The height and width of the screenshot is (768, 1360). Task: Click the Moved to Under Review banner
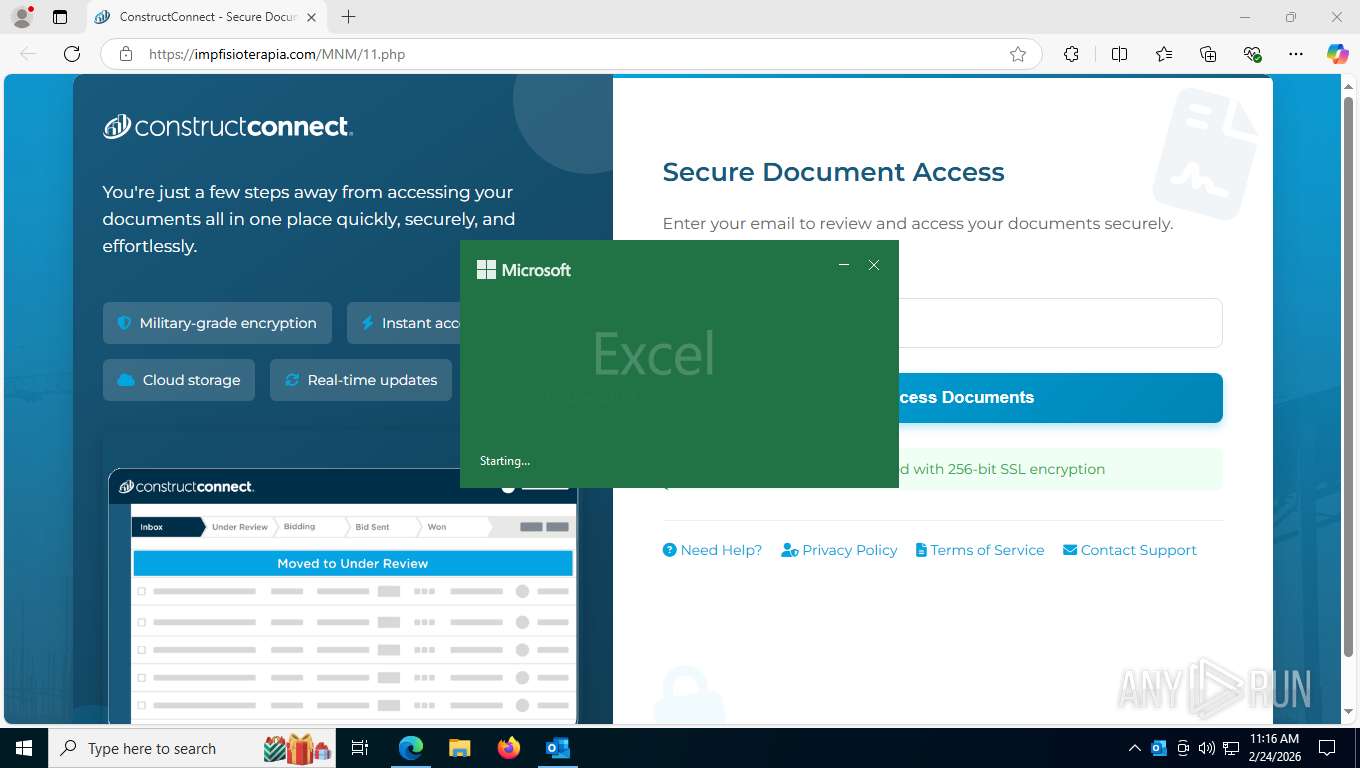(x=353, y=563)
